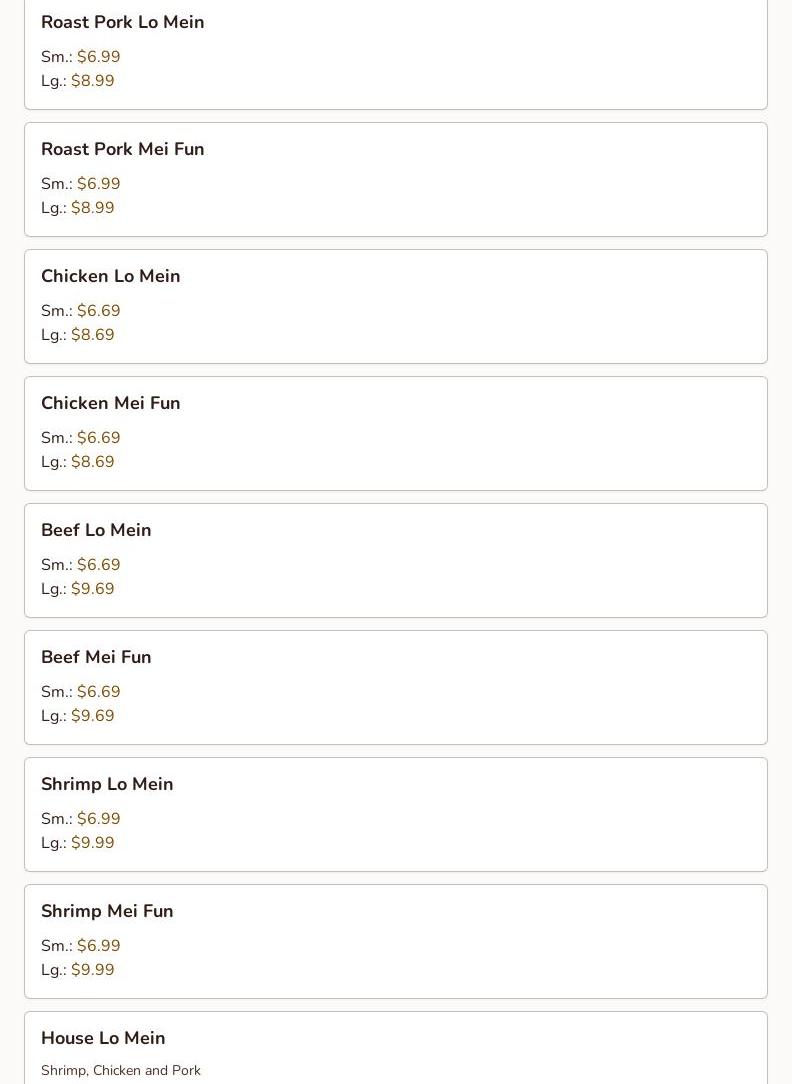
Task: Choose small $6.69 Beef Mei Fun price
Action: click(98, 692)
